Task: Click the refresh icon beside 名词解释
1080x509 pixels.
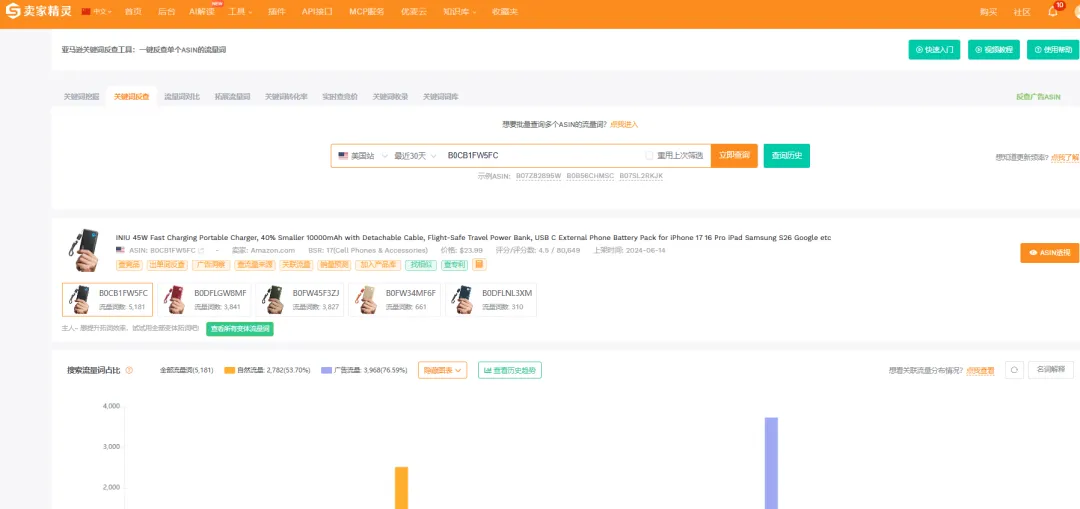Action: pyautogui.click(x=1014, y=370)
